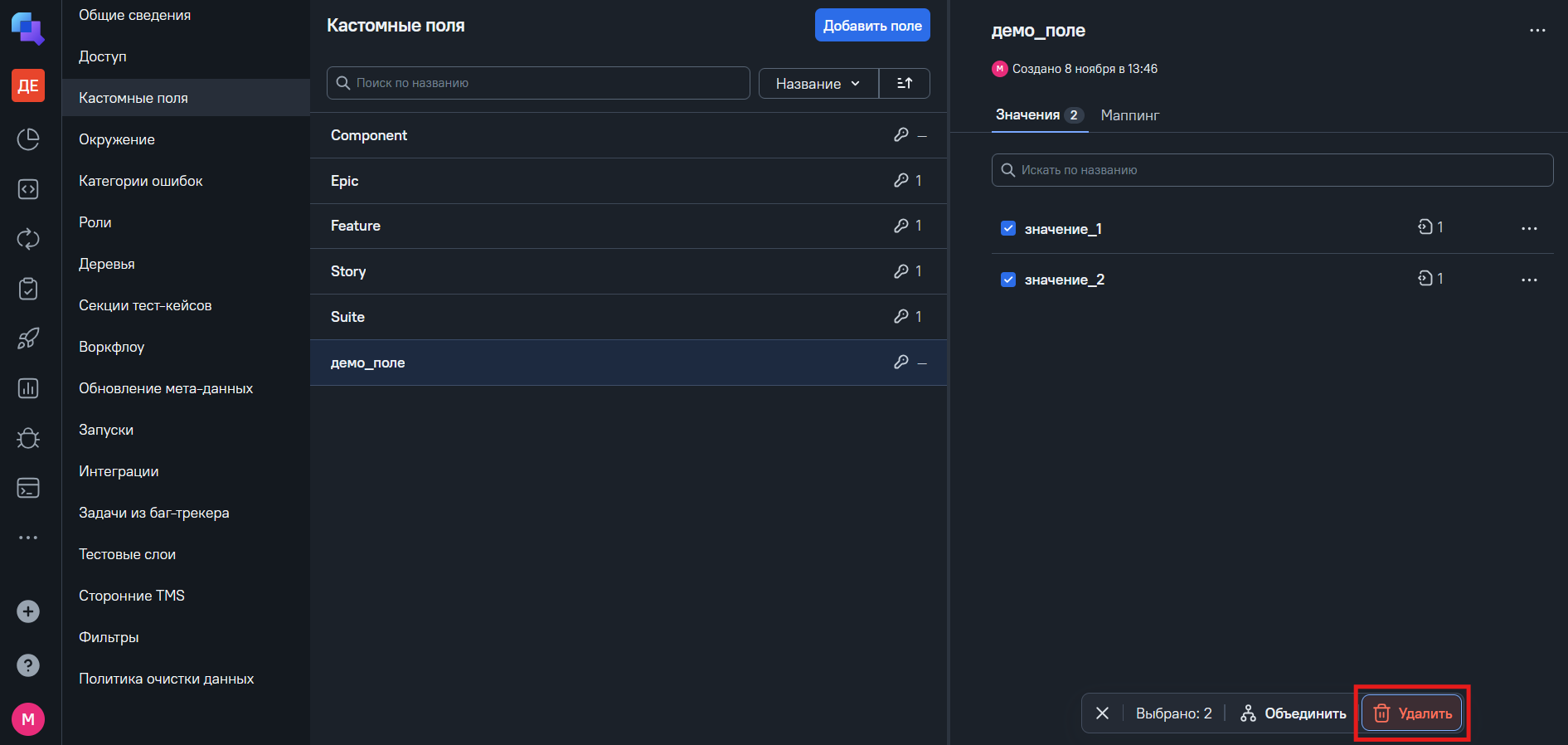1568x745 pixels.
Task: Click the Добавить поле button
Action: [872, 26]
